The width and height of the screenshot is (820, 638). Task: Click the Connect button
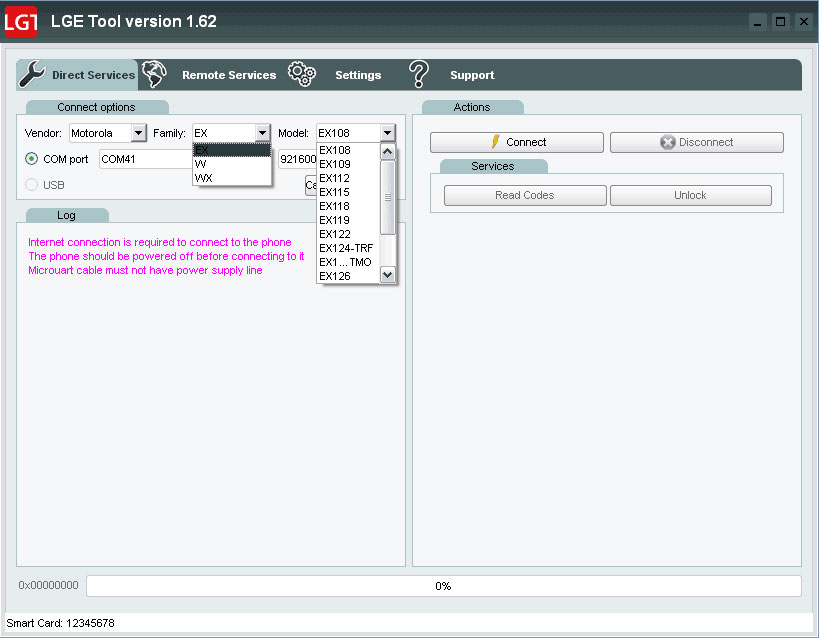click(x=517, y=142)
